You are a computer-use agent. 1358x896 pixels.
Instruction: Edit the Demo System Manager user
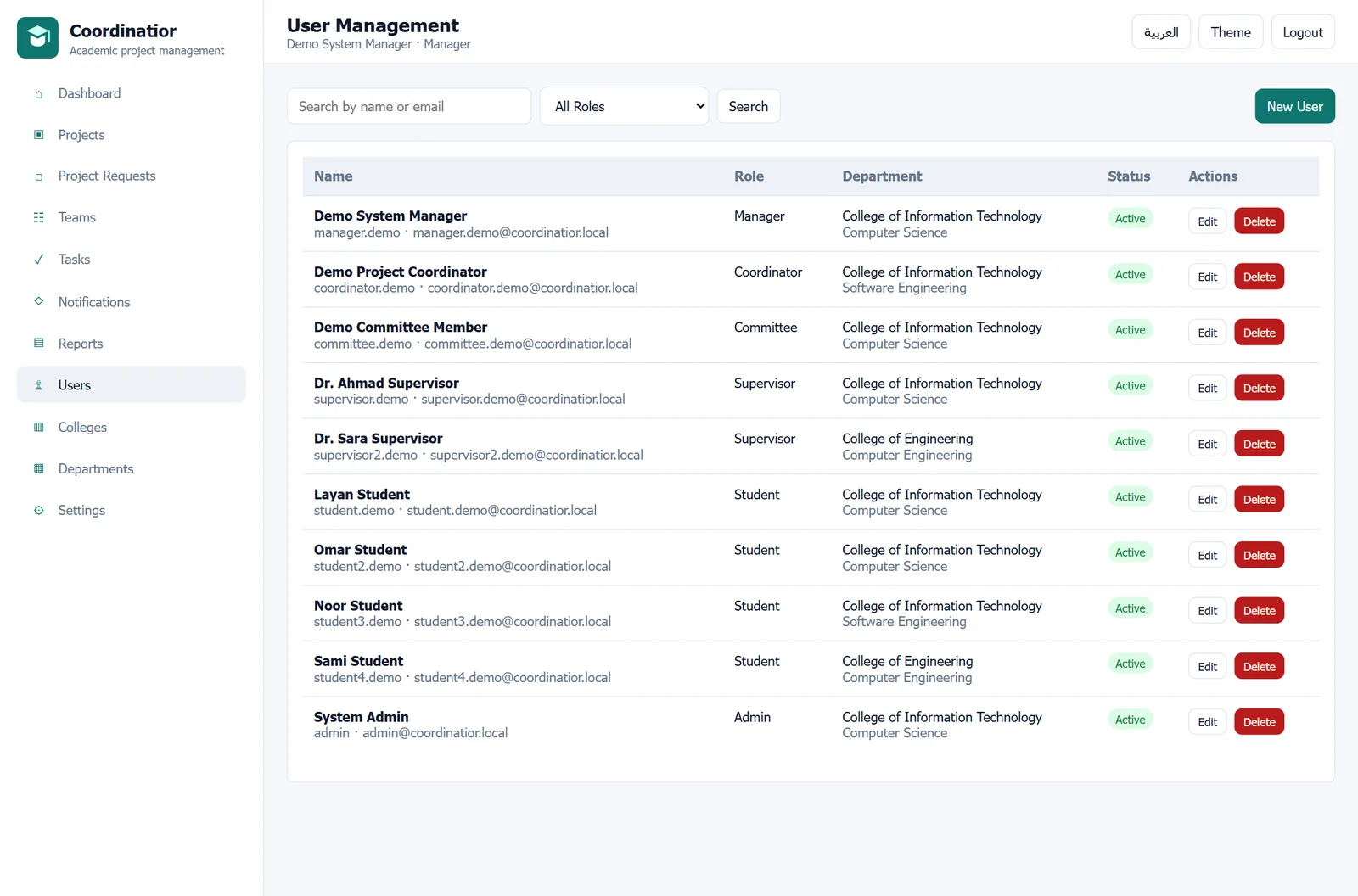(1207, 221)
